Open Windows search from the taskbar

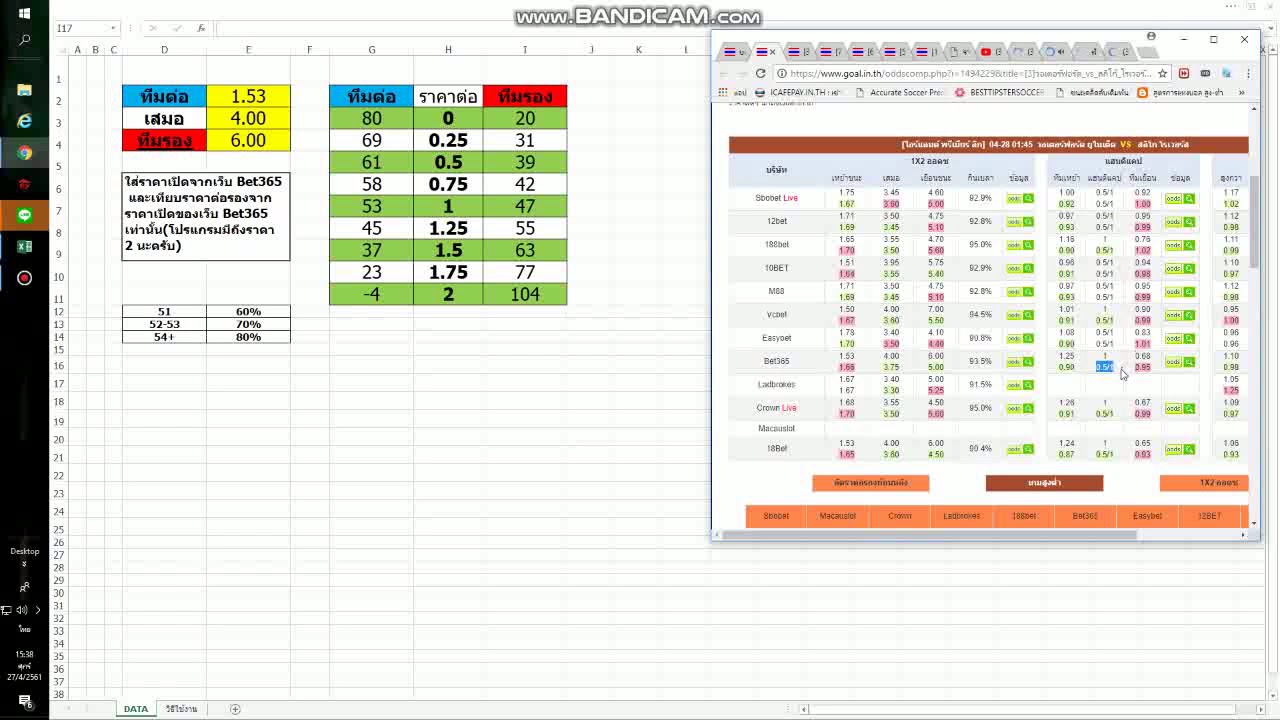tap(24, 41)
